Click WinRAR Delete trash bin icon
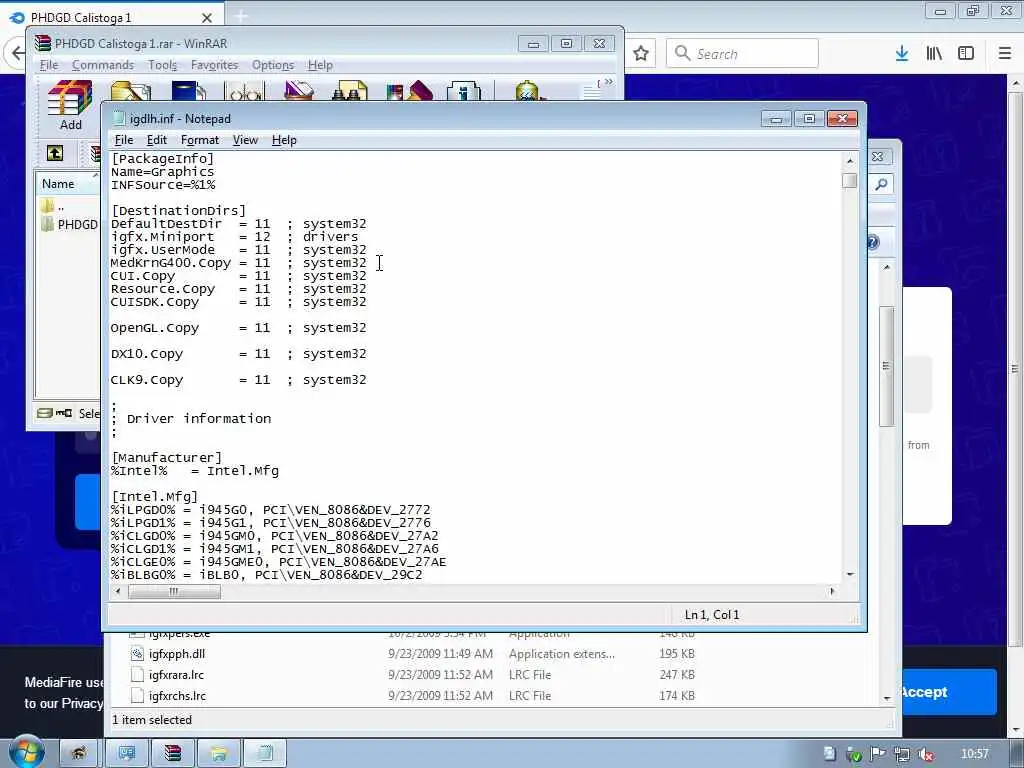Image resolution: width=1024 pixels, height=768 pixels. click(x=298, y=90)
